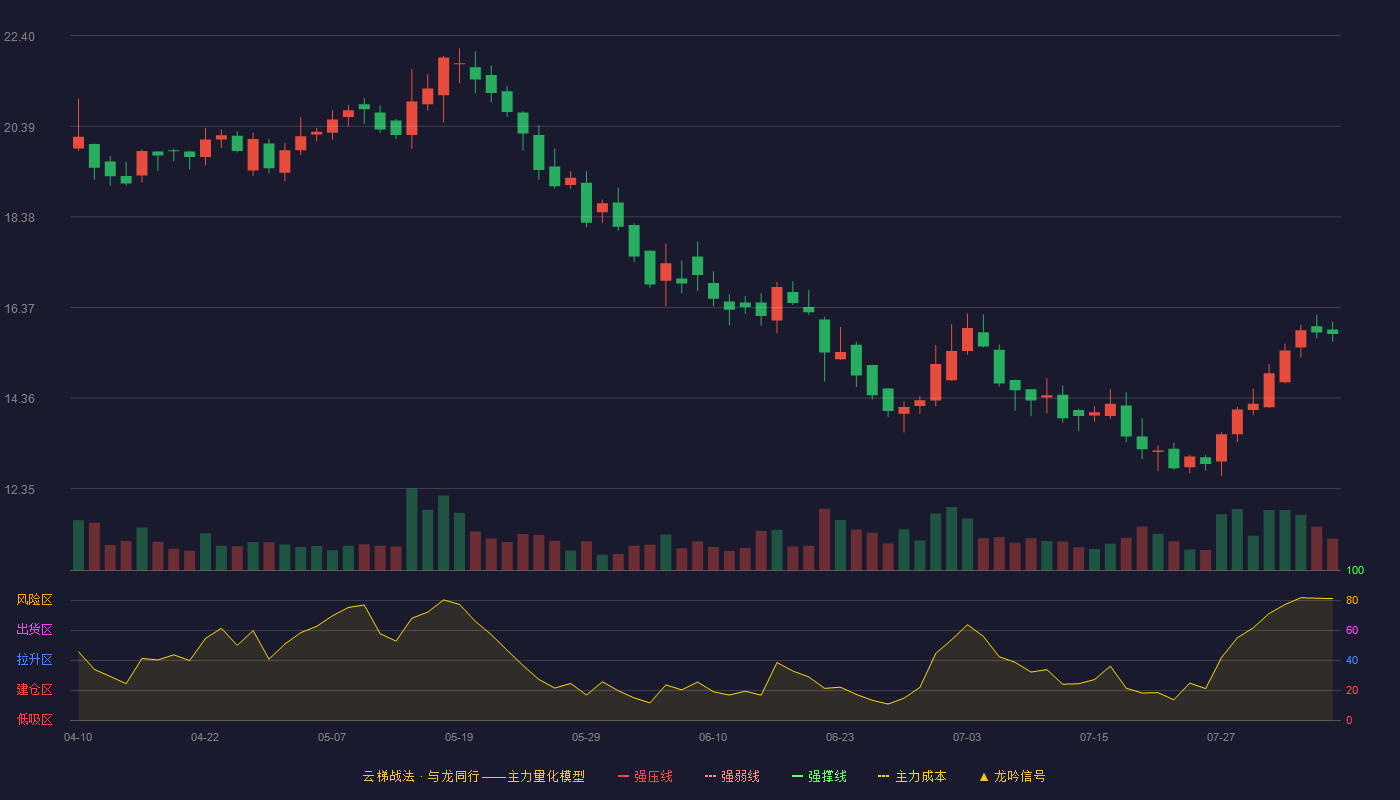Click the candlestick above the 07-03 date

(x=967, y=339)
